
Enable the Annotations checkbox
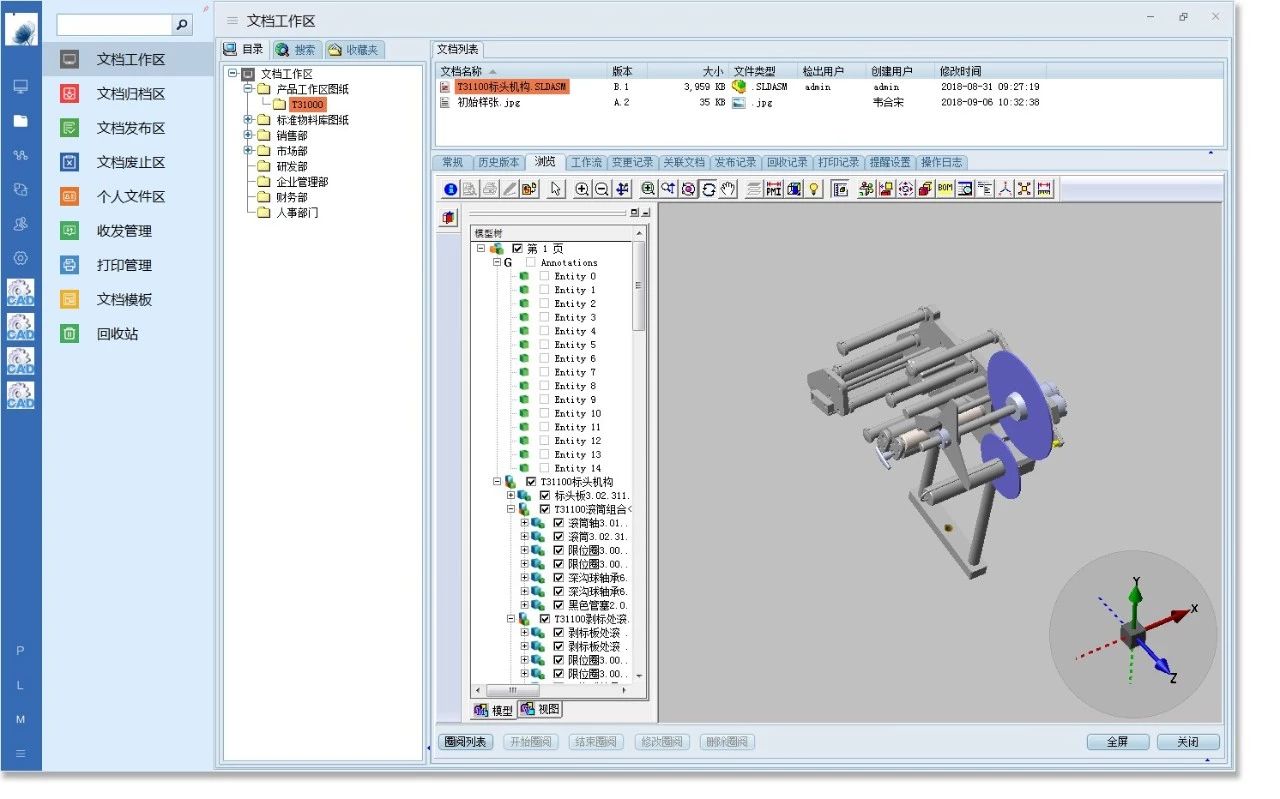point(530,262)
